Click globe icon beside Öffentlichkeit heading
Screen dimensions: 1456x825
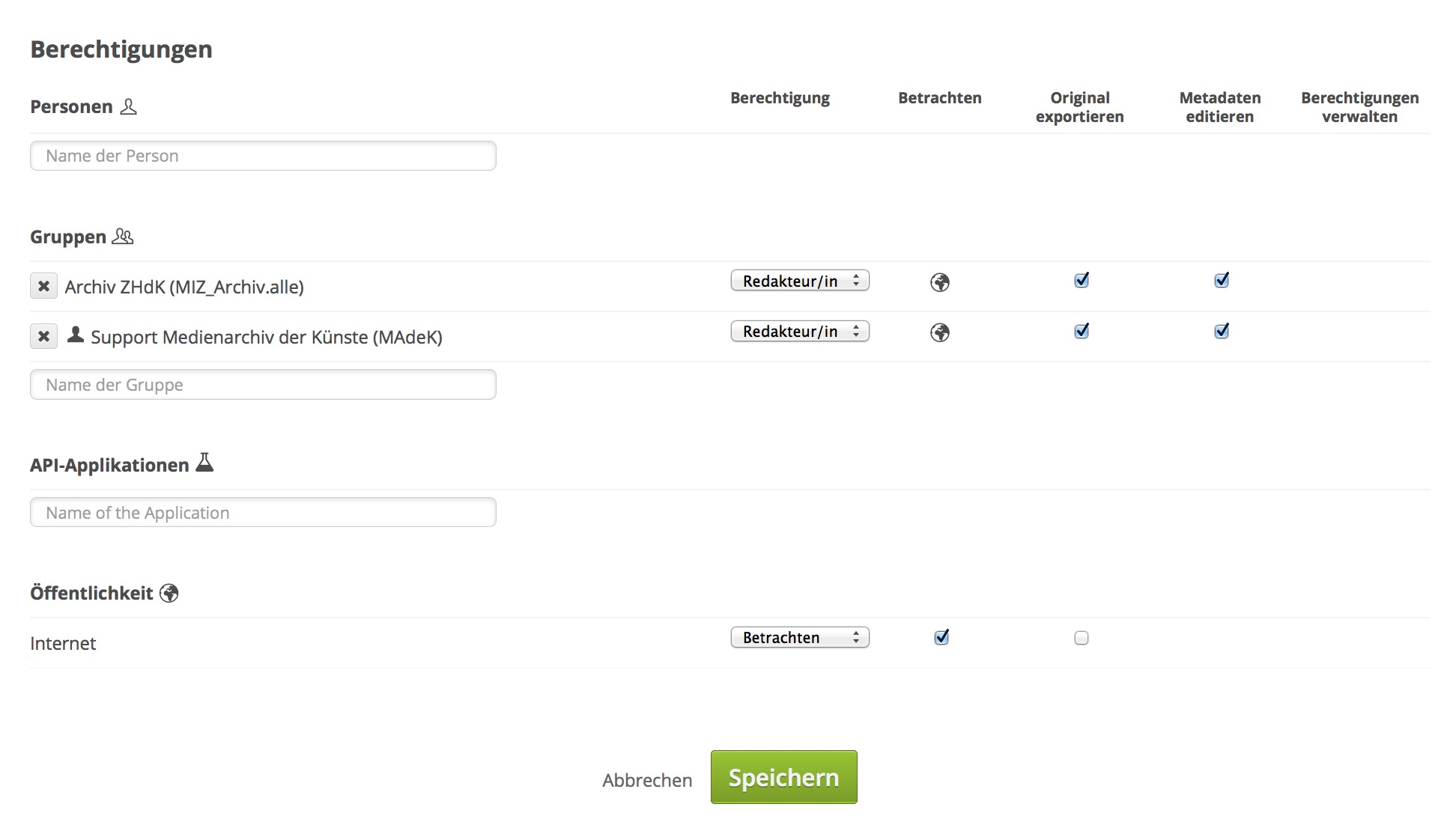[x=169, y=593]
